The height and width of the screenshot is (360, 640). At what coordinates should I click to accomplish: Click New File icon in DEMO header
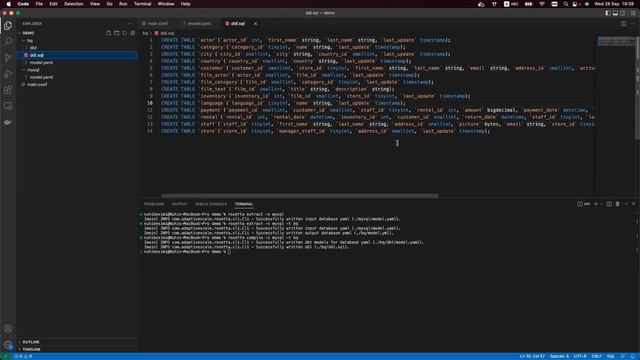[109, 33]
